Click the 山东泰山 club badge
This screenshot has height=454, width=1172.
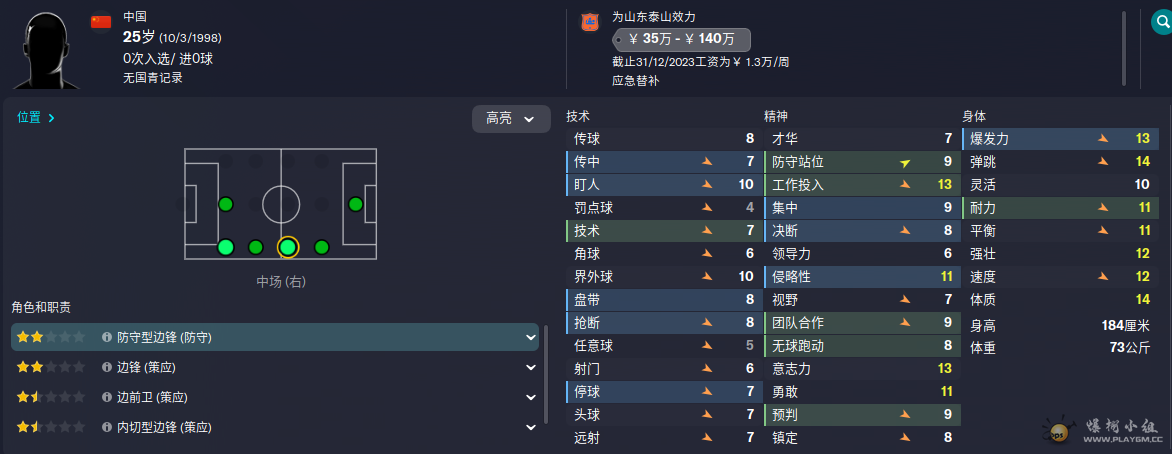coord(589,21)
